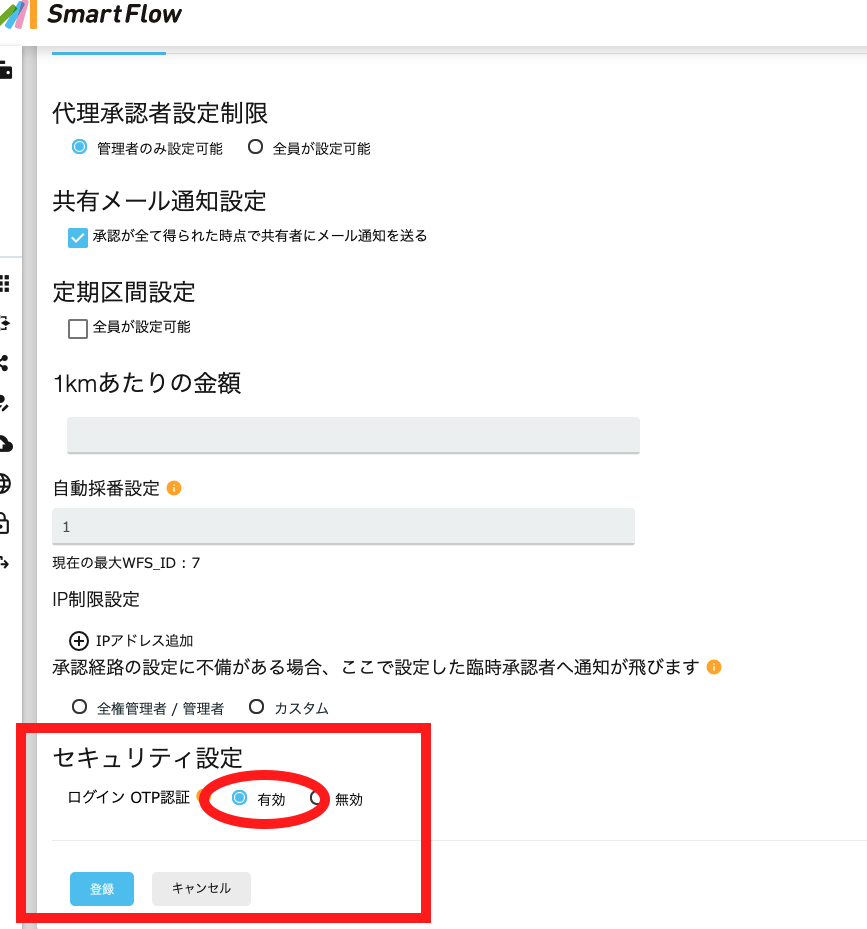Open the lock sidebar icon

click(x=5, y=524)
